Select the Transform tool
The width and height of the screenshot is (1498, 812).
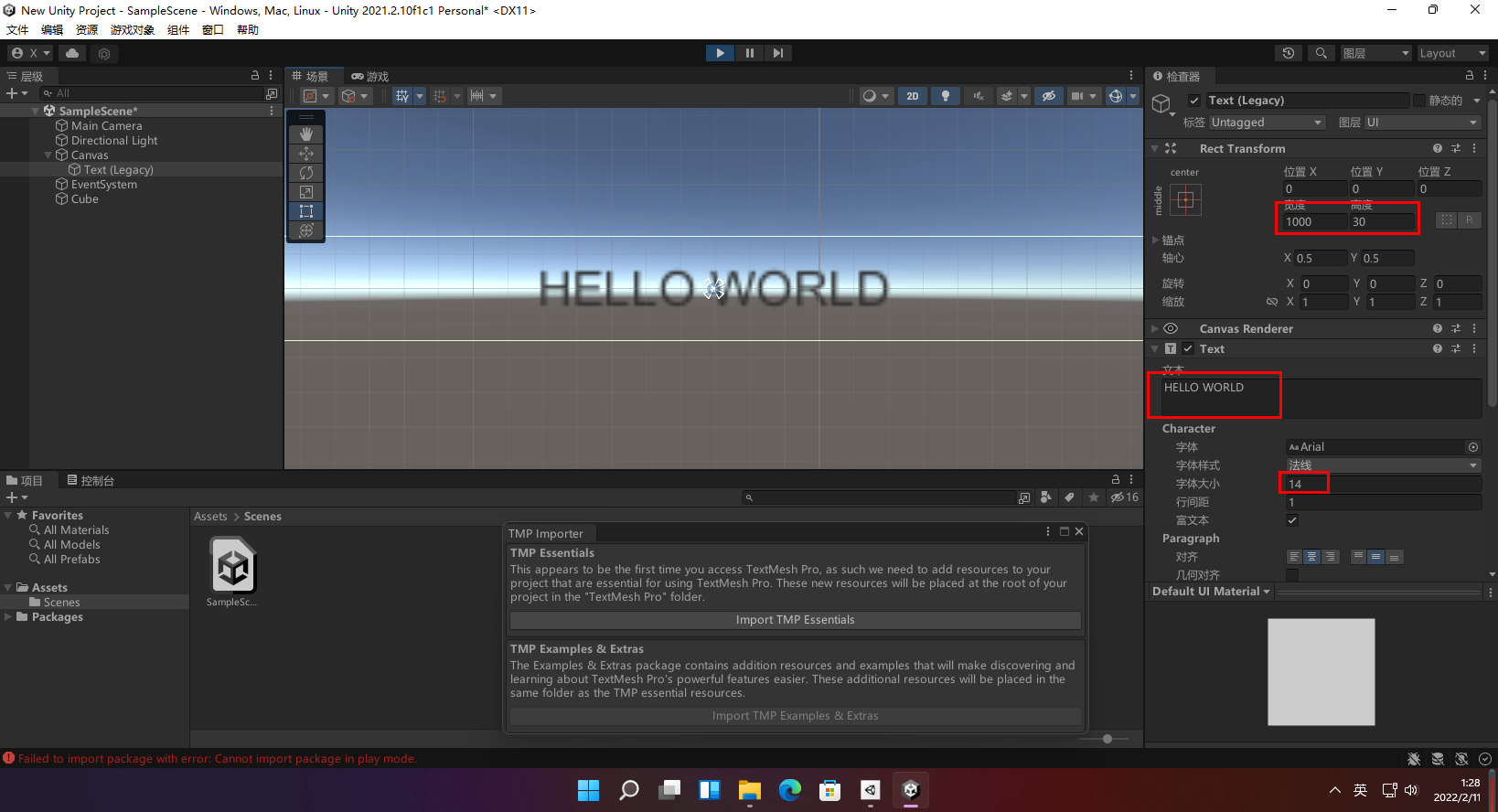306,230
